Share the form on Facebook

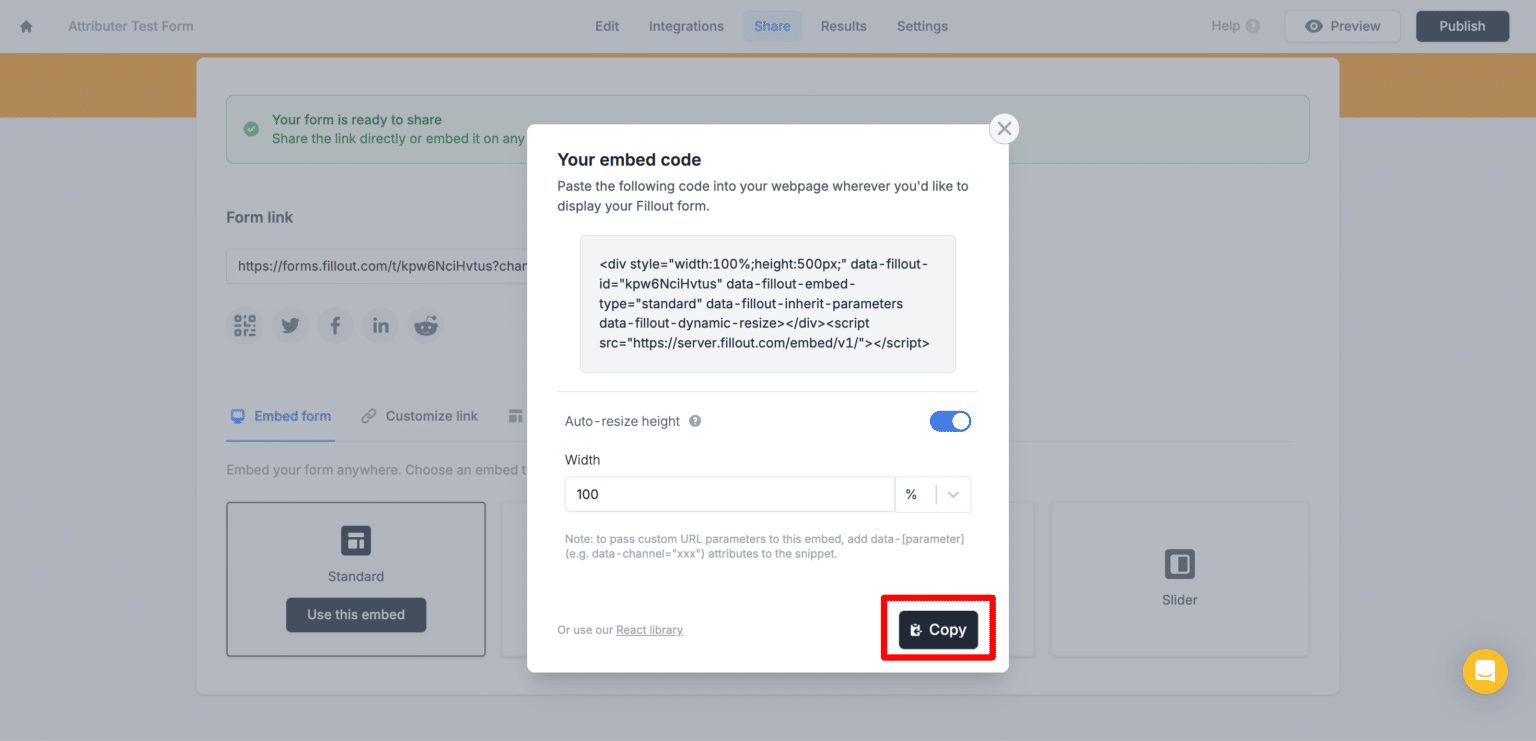(x=335, y=325)
